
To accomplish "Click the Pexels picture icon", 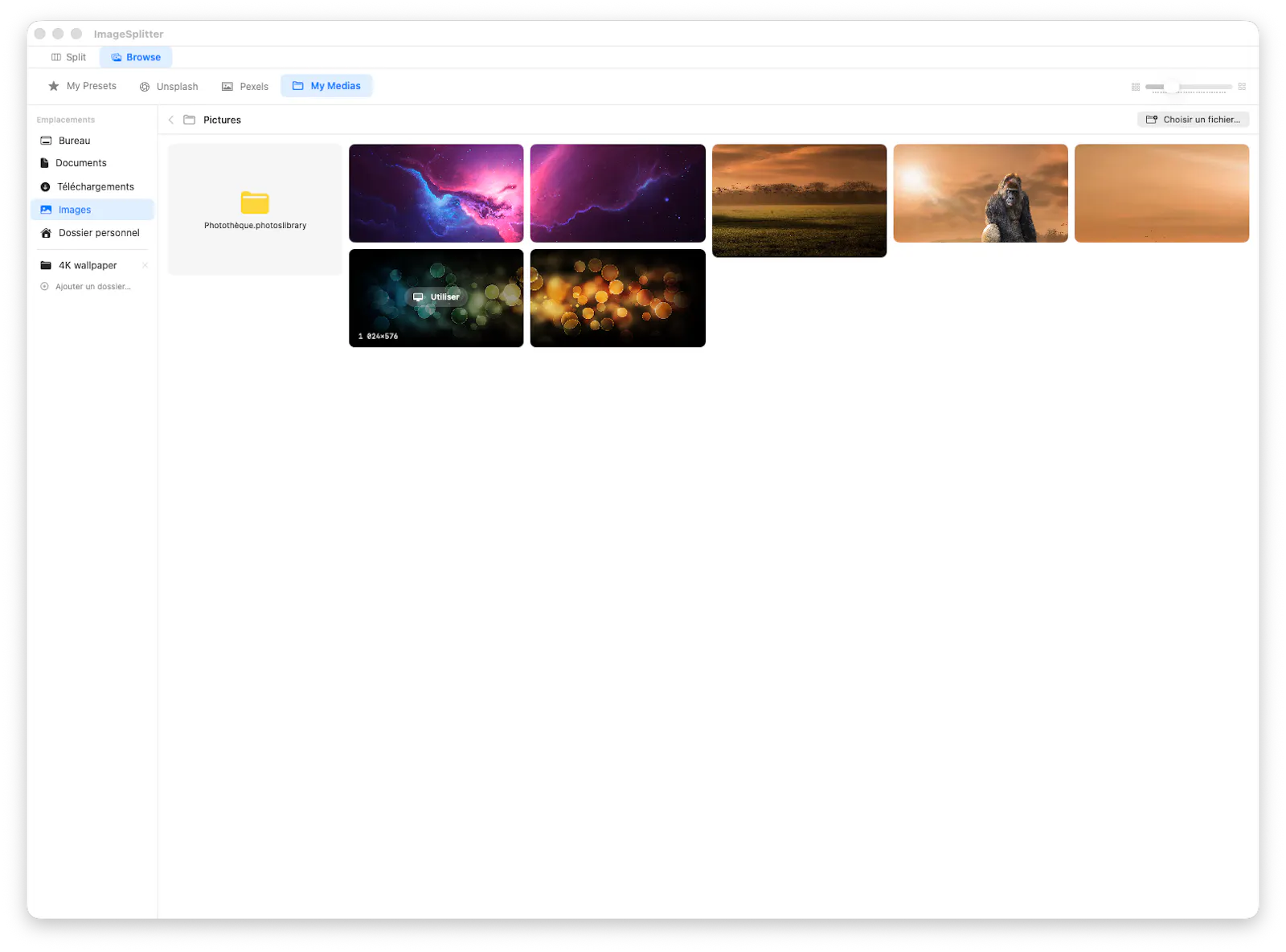I will click(x=227, y=87).
